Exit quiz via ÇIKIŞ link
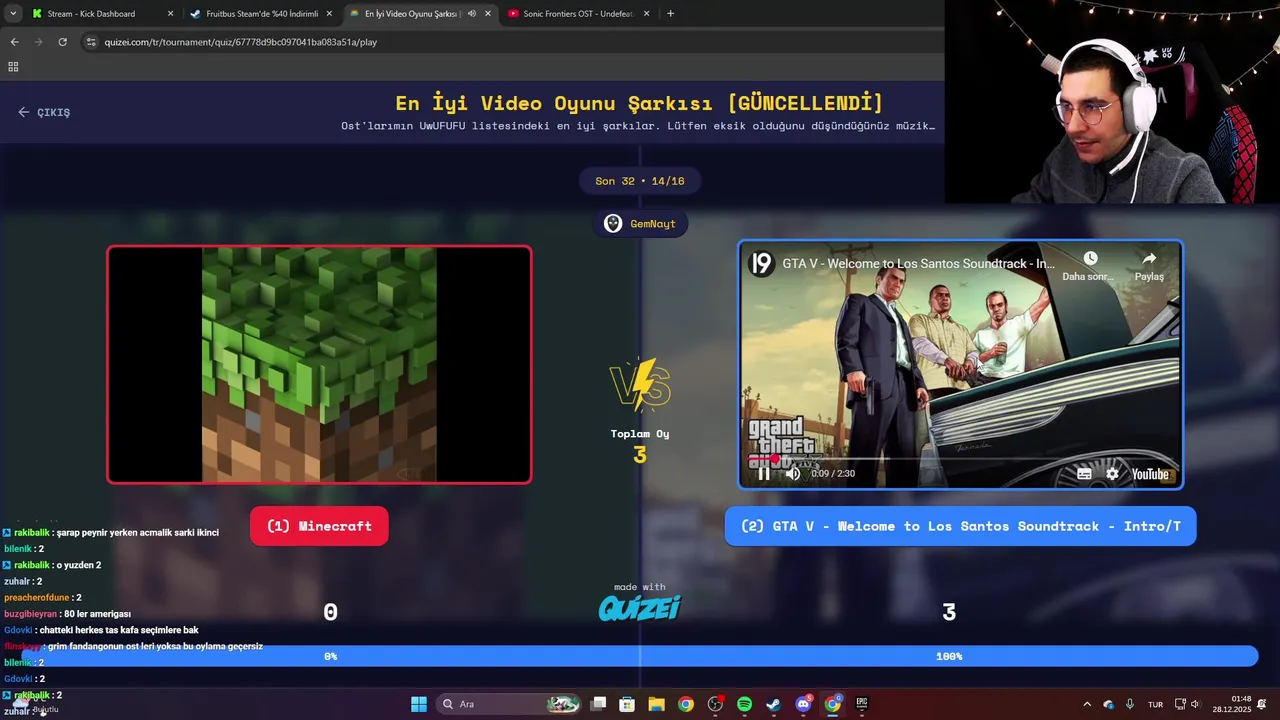The image size is (1280, 720). coord(44,112)
